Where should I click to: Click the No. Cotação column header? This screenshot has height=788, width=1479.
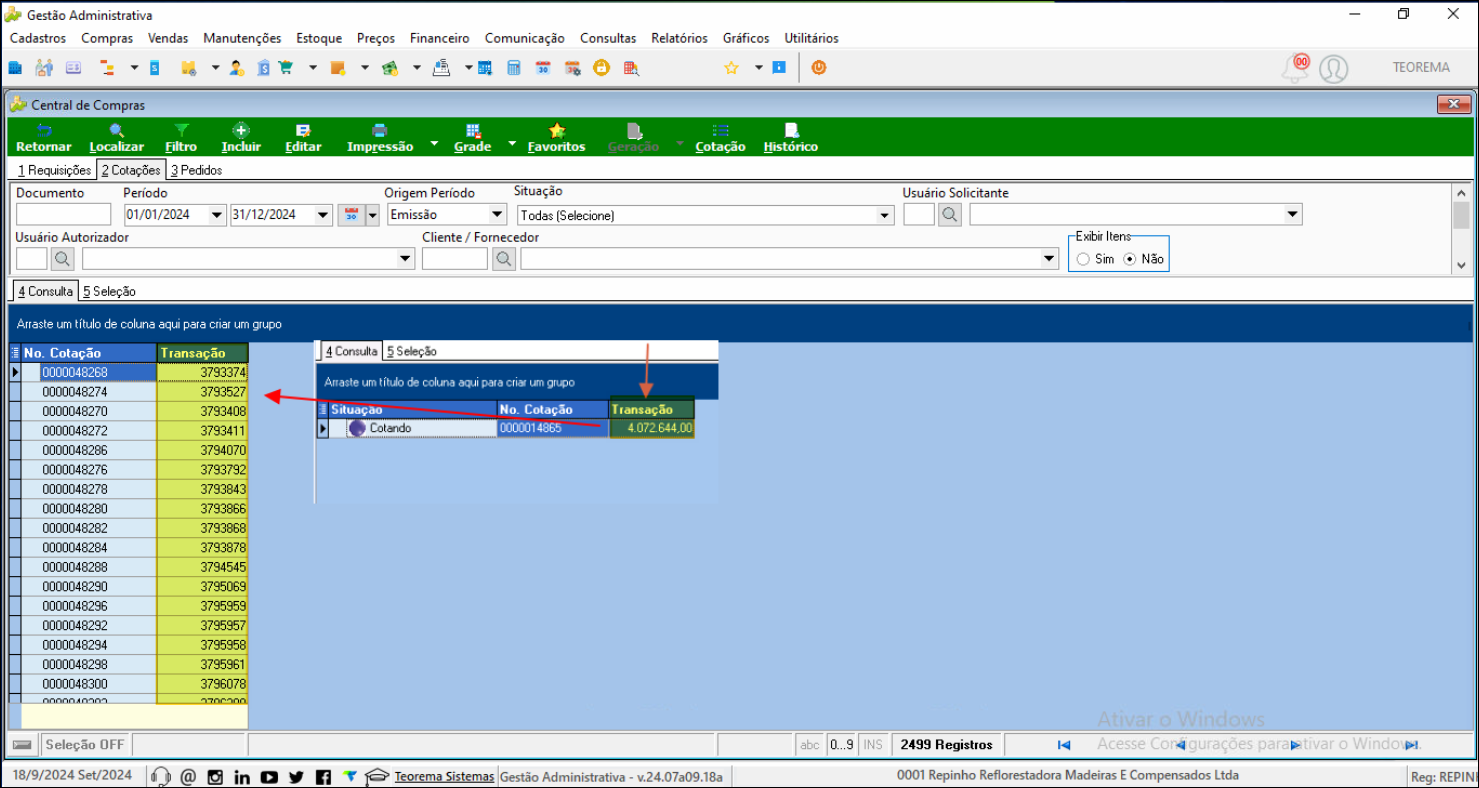pyautogui.click(x=89, y=353)
